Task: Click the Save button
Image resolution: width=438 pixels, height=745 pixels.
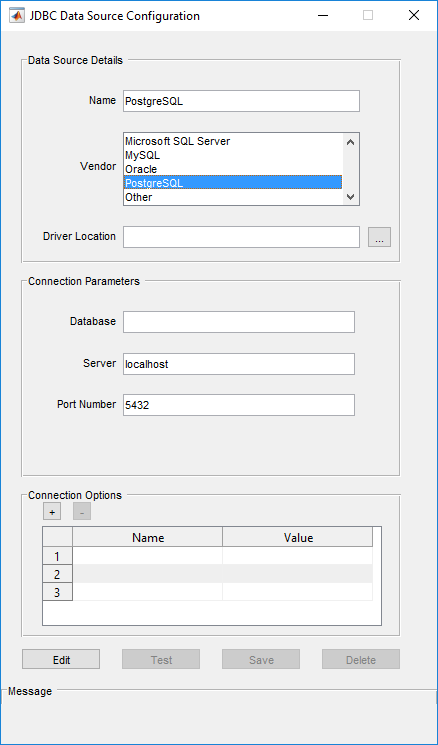Action: click(261, 659)
